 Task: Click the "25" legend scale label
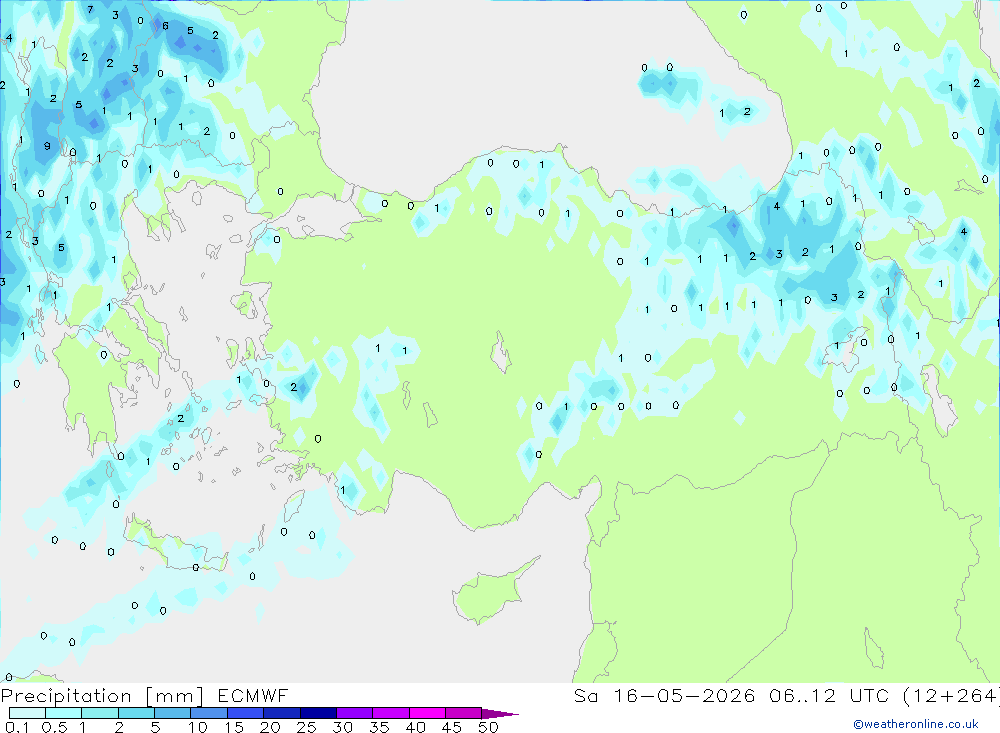click(x=307, y=727)
